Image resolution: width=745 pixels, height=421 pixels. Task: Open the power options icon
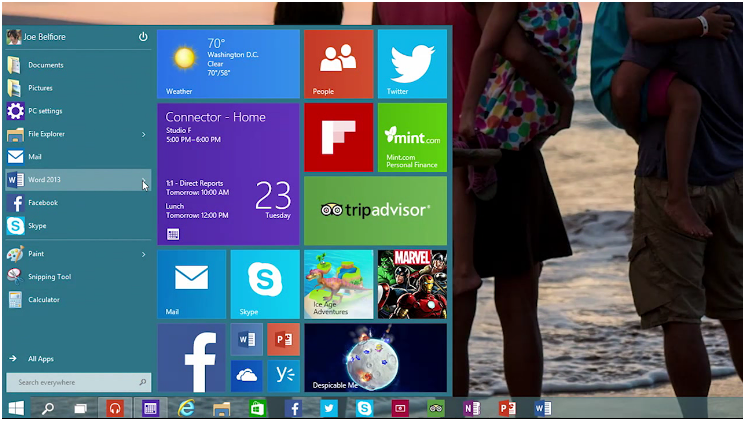(x=143, y=37)
